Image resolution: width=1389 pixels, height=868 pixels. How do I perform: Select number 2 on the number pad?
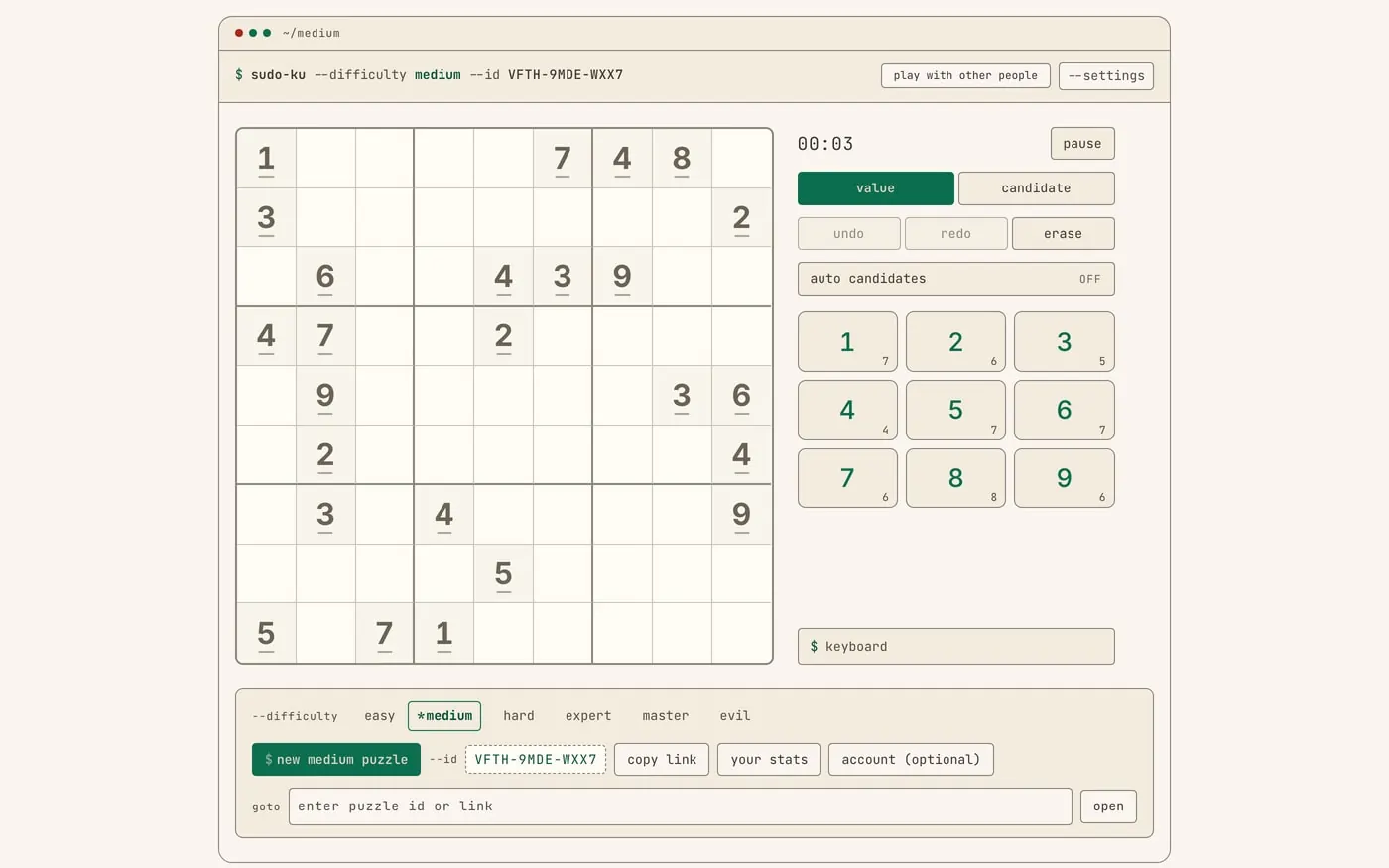point(955,342)
